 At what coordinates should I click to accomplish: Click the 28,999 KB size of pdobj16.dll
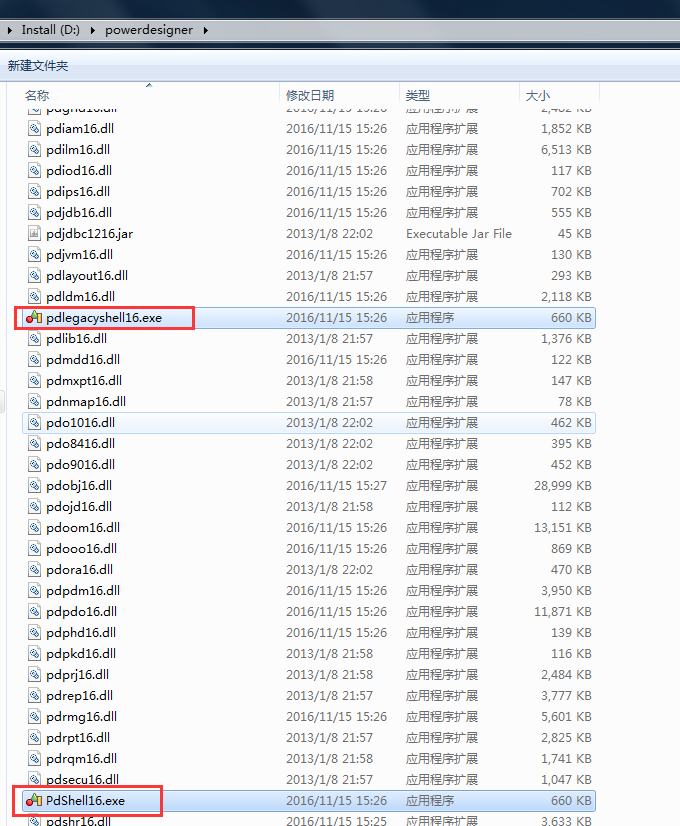tap(563, 486)
